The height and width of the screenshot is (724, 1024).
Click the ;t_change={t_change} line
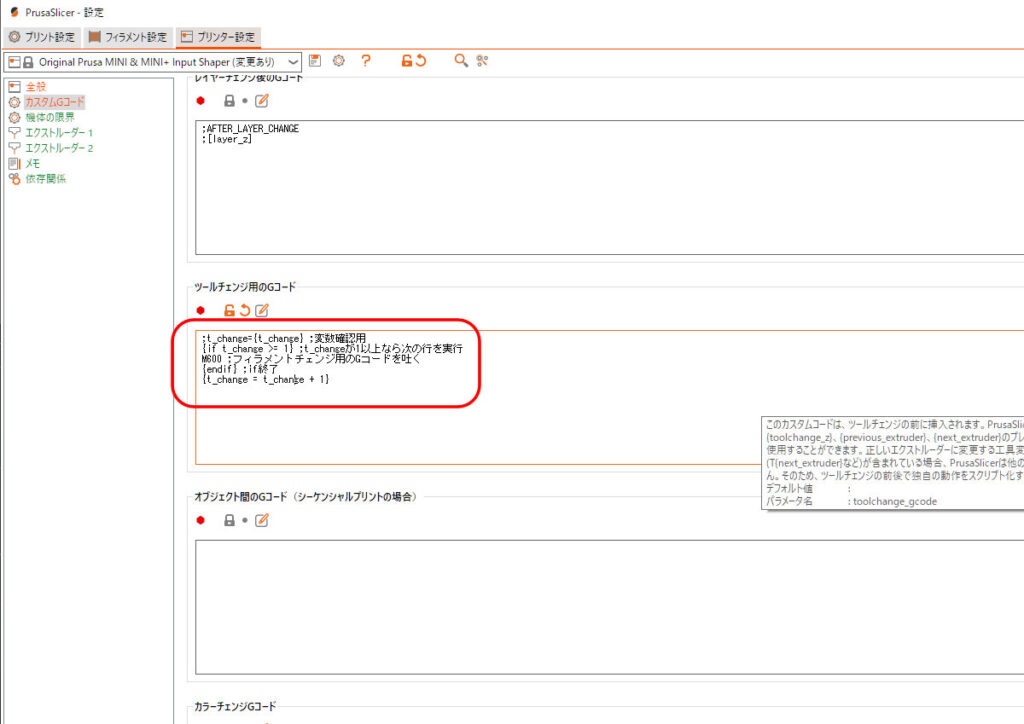tap(283, 338)
